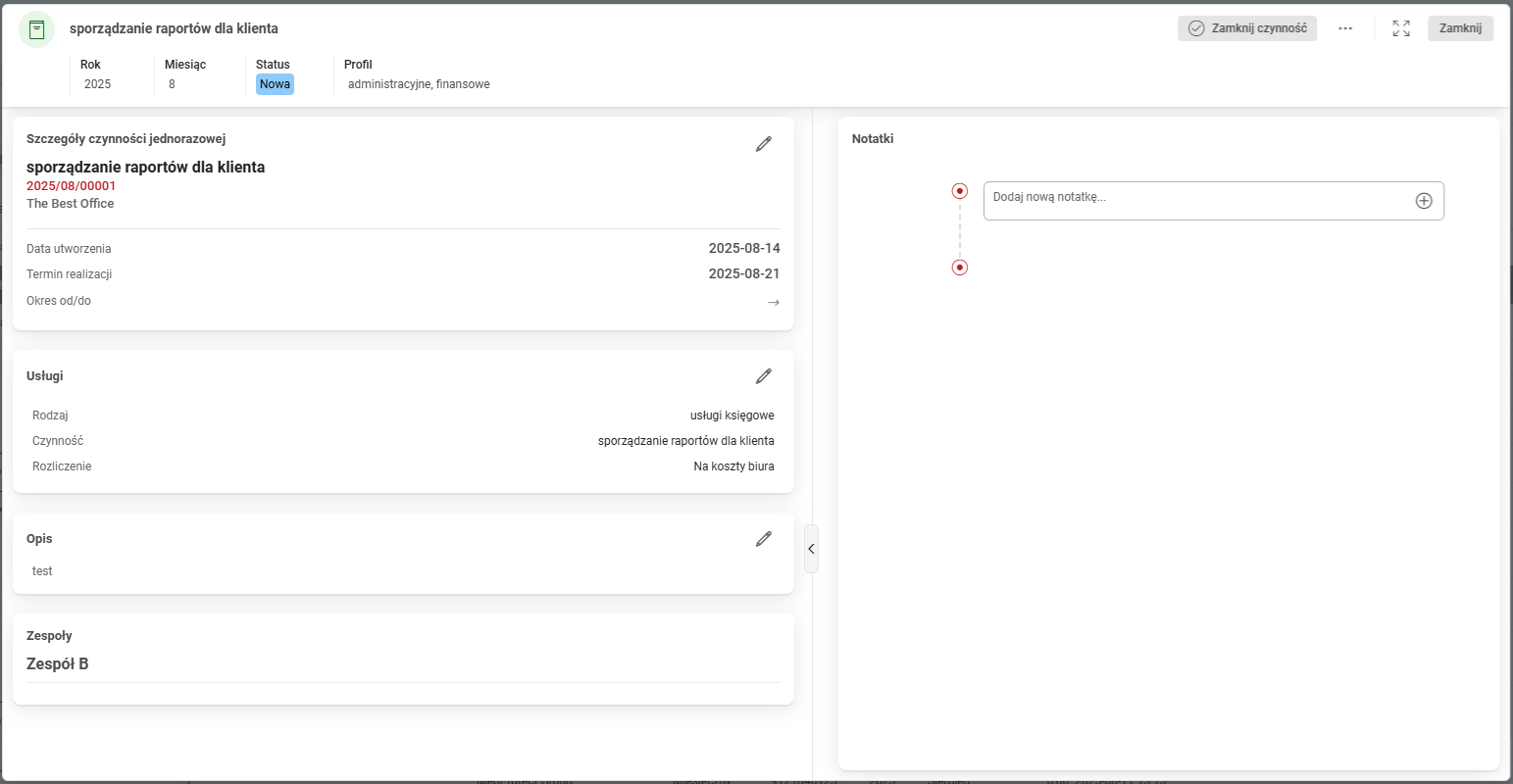Click the edit pencil in Opis section
Image resolution: width=1513 pixels, height=784 pixels.
tap(764, 539)
